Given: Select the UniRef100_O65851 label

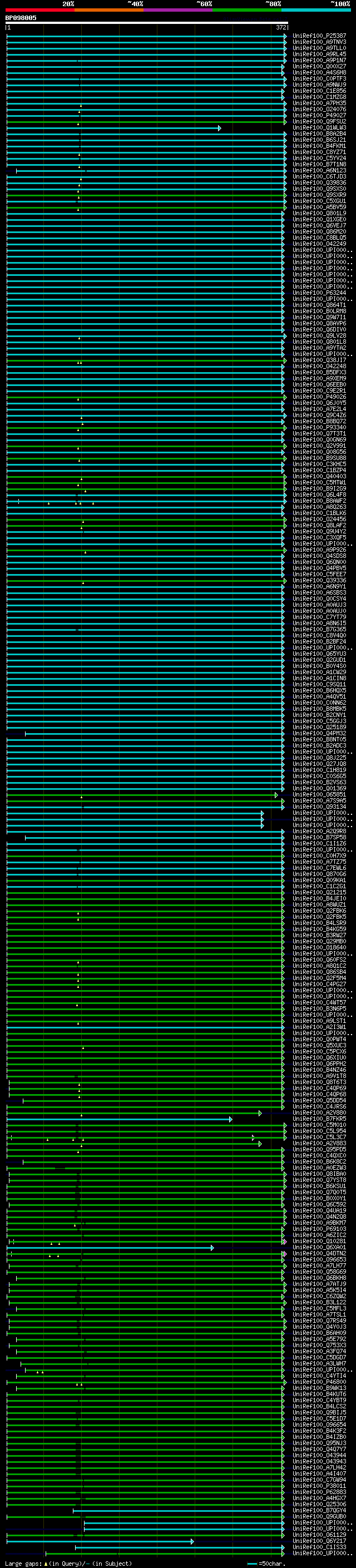Looking at the screenshot, I should (x=319, y=794).
